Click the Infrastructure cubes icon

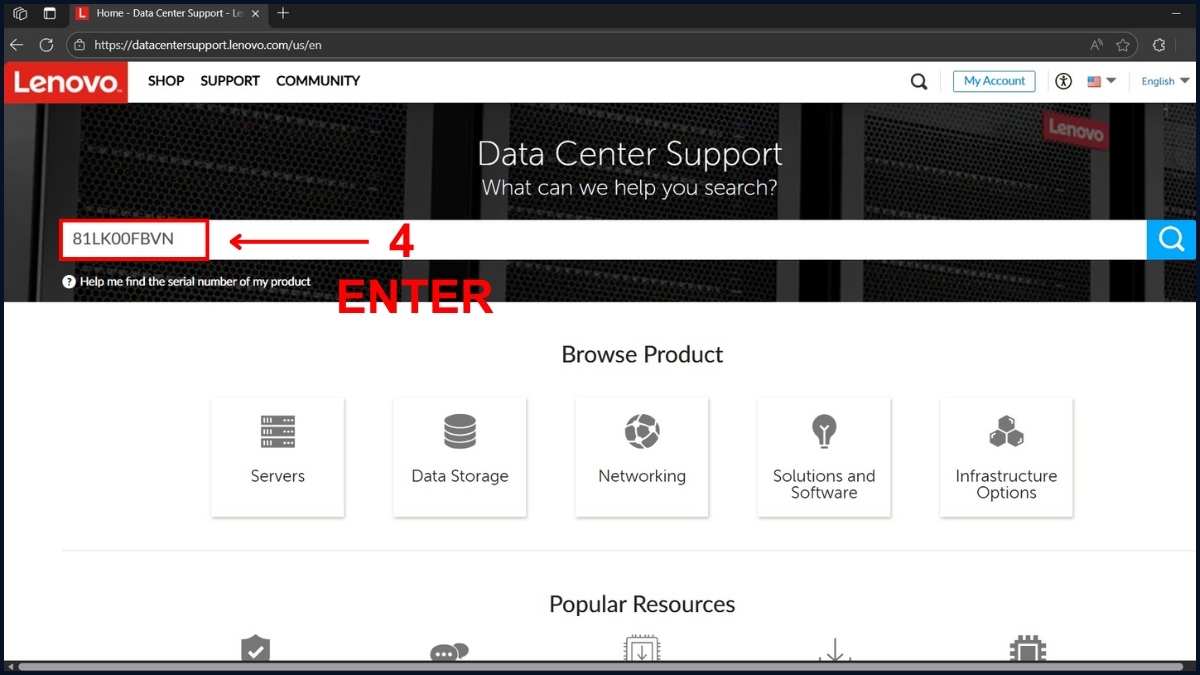coord(1006,432)
